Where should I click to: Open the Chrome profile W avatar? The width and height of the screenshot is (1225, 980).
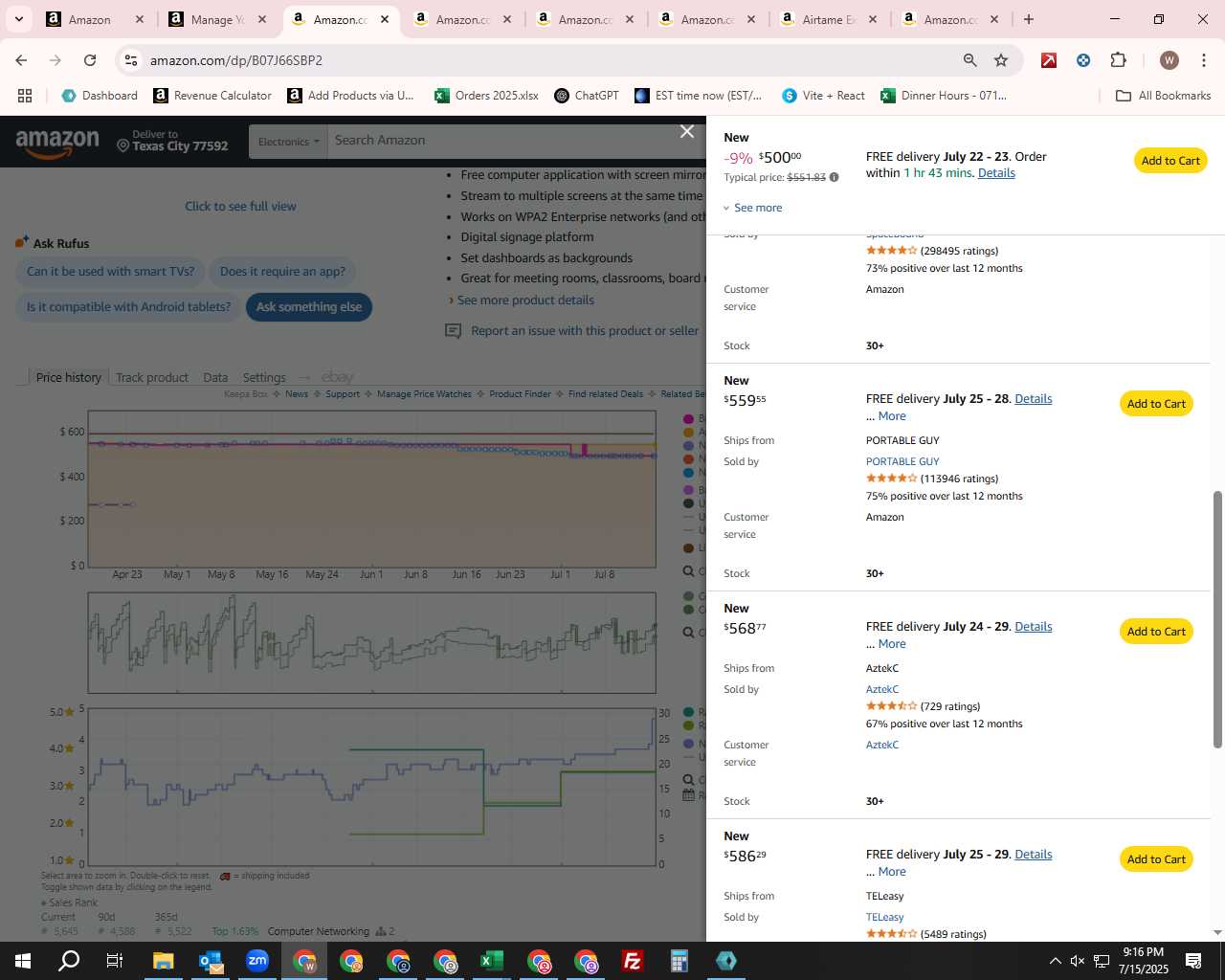pyautogui.click(x=1169, y=60)
